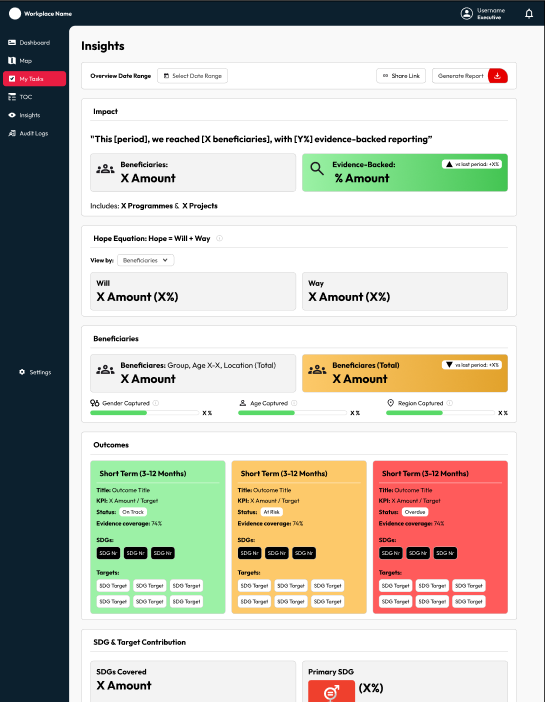
Task: Select My Tasks in the sidebar
Action: 34,79
